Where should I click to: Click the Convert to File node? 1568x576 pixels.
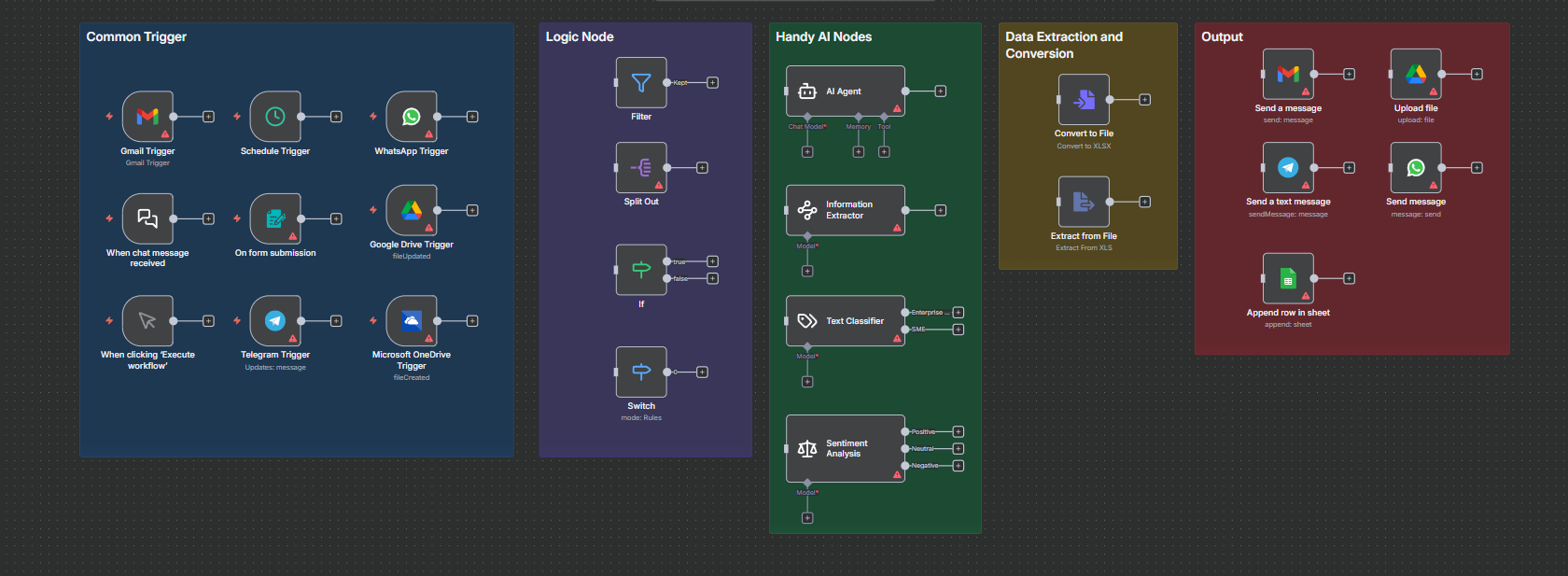[1084, 100]
